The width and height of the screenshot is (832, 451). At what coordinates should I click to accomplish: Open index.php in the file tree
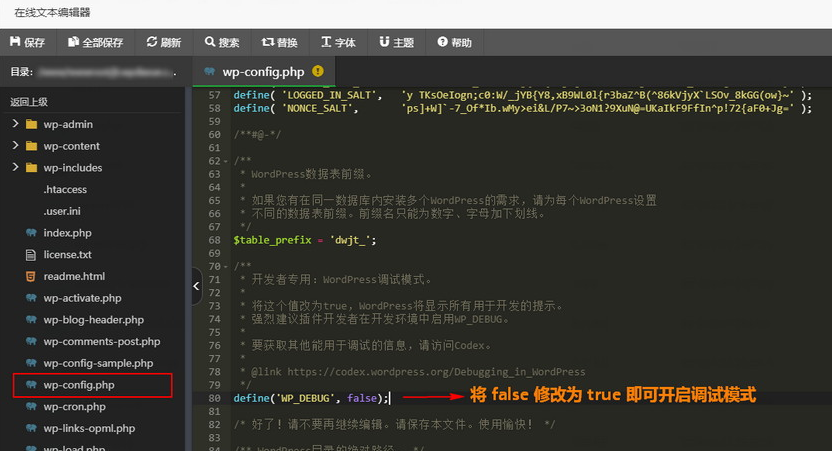tap(67, 233)
